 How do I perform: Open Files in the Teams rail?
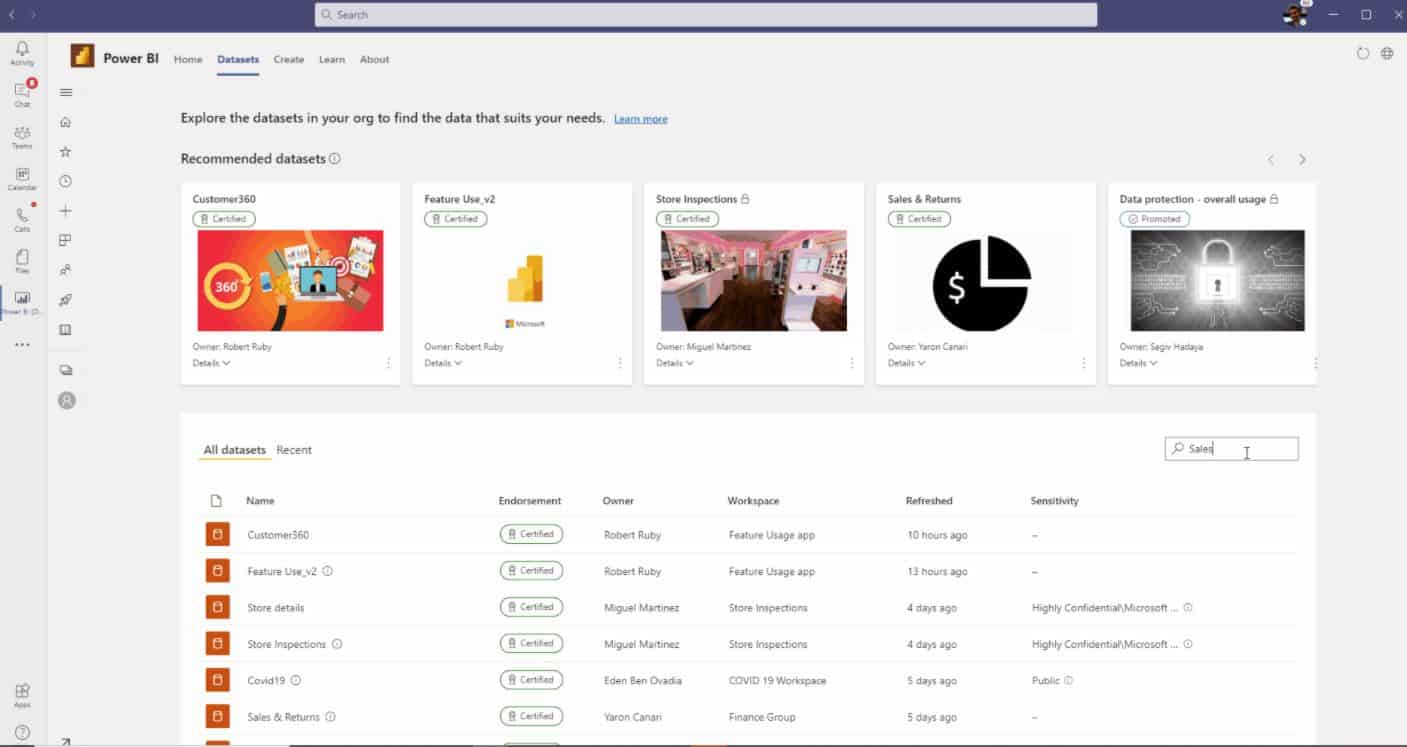point(22,262)
